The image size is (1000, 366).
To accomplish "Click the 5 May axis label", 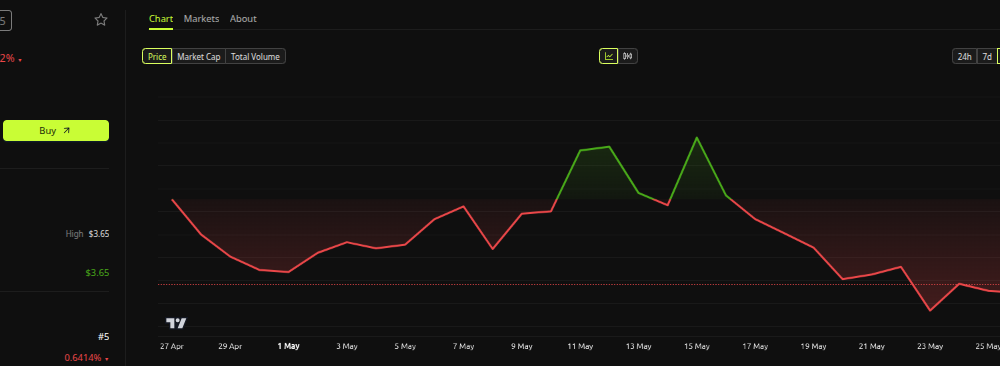I will (x=405, y=346).
